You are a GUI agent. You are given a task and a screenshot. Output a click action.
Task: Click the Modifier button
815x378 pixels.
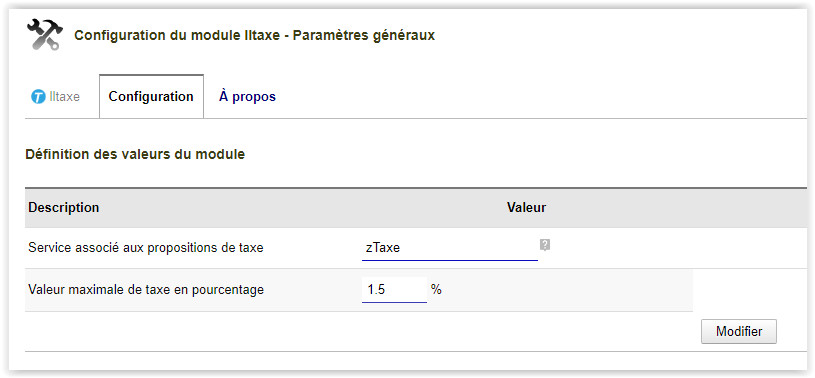coord(739,331)
